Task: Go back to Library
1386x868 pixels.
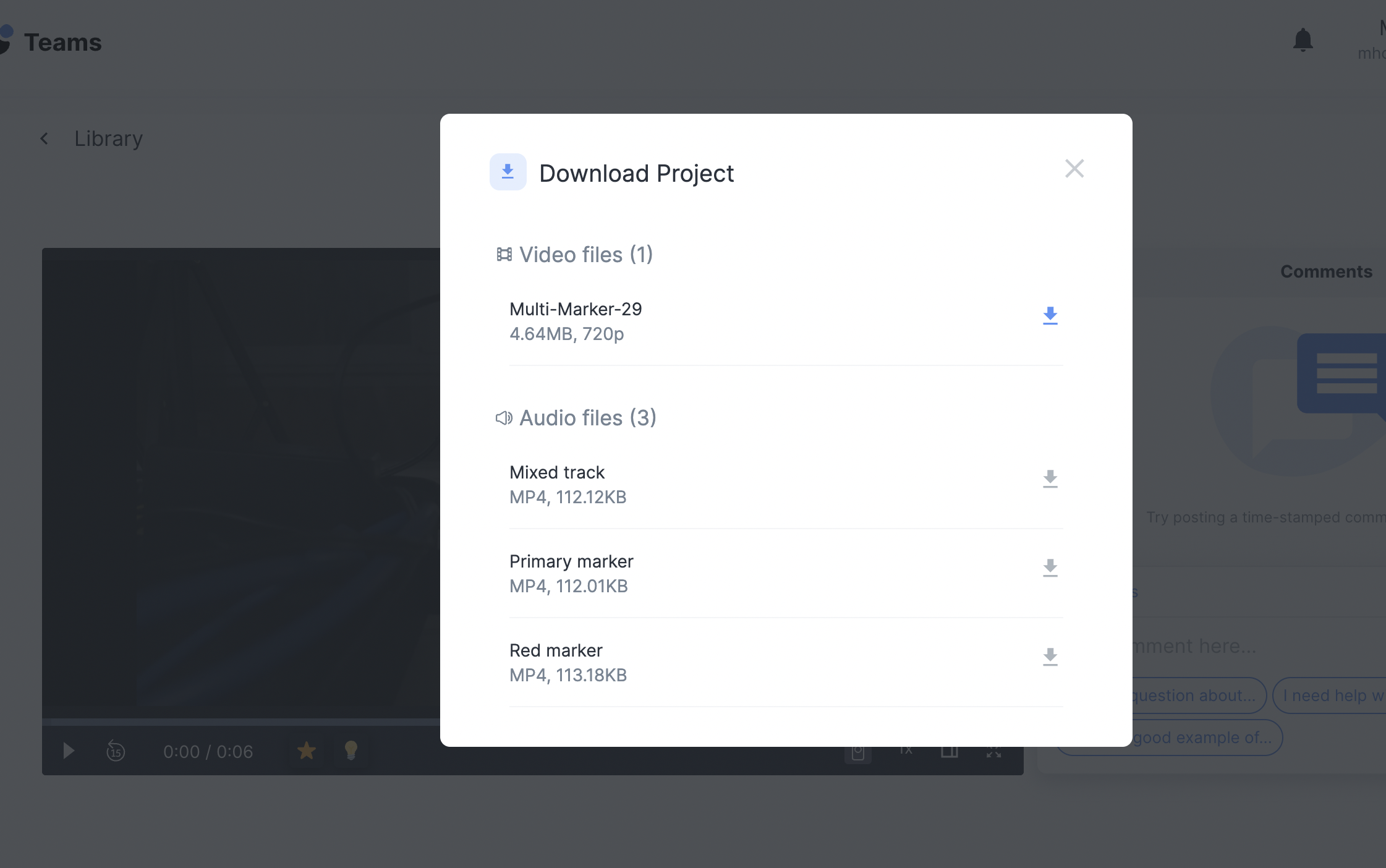Action: pyautogui.click(x=108, y=138)
